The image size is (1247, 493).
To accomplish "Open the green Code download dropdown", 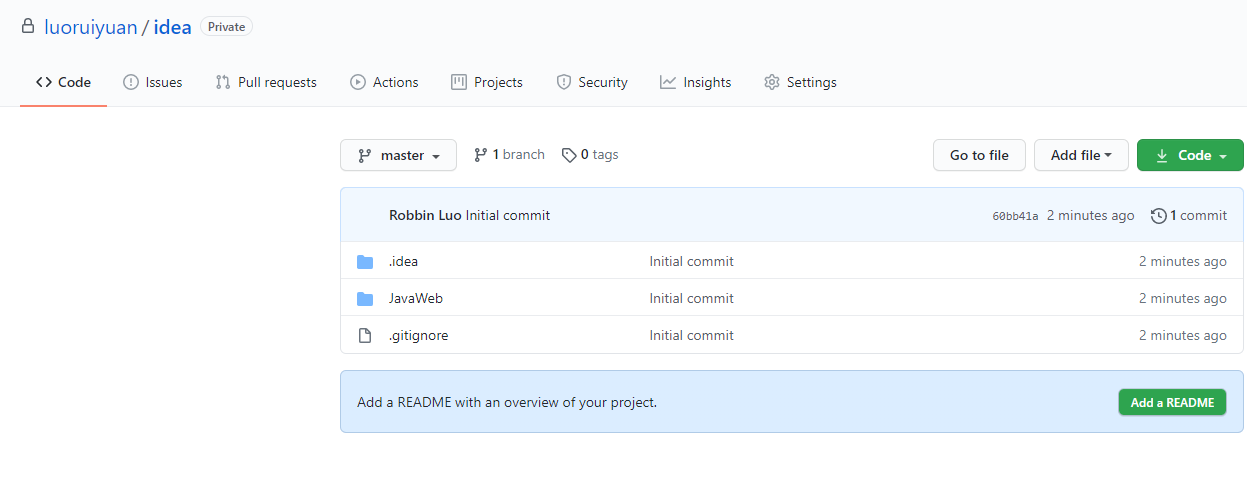I will tap(1190, 155).
